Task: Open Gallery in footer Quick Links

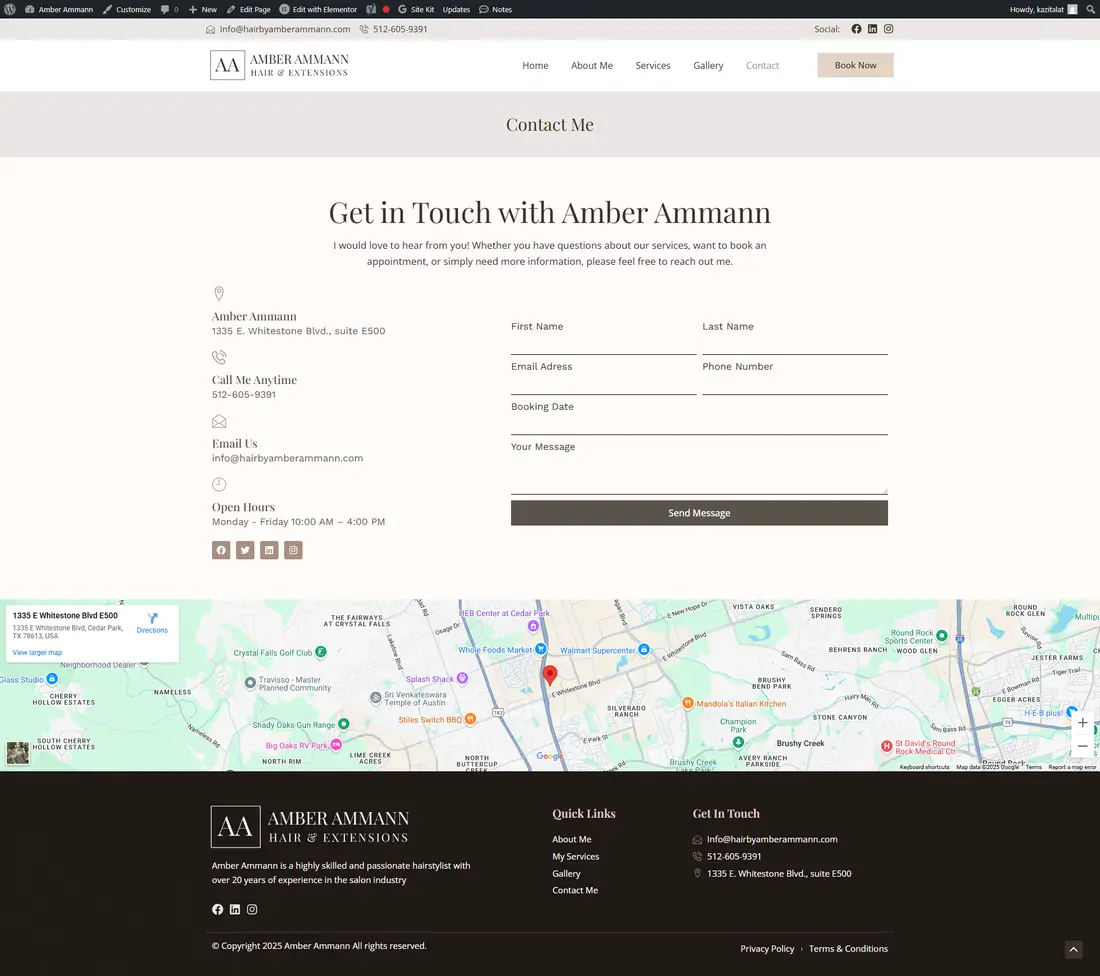Action: 566,874
